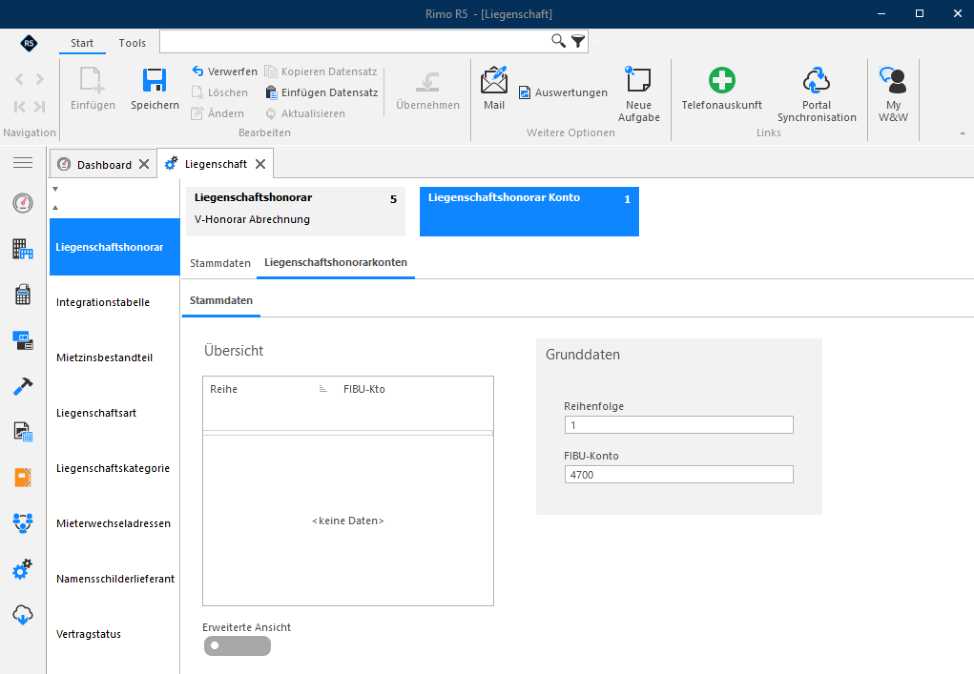974x674 pixels.
Task: Sort by the Reihe column header
Action: pyautogui.click(x=224, y=389)
